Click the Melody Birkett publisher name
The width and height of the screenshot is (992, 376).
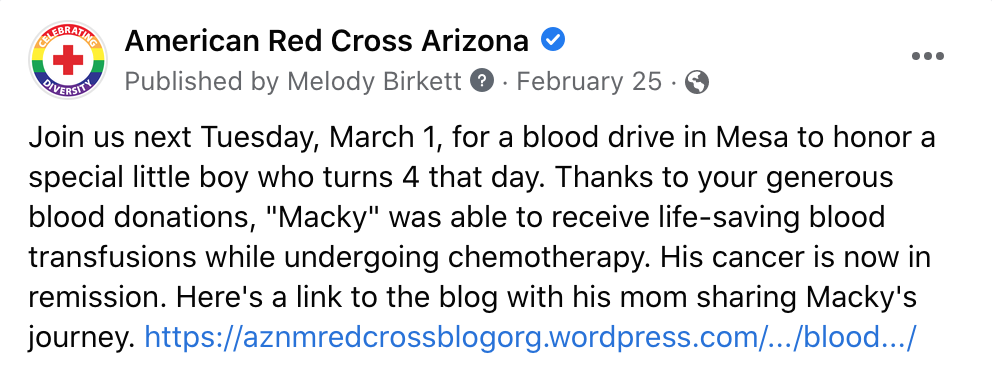point(375,82)
